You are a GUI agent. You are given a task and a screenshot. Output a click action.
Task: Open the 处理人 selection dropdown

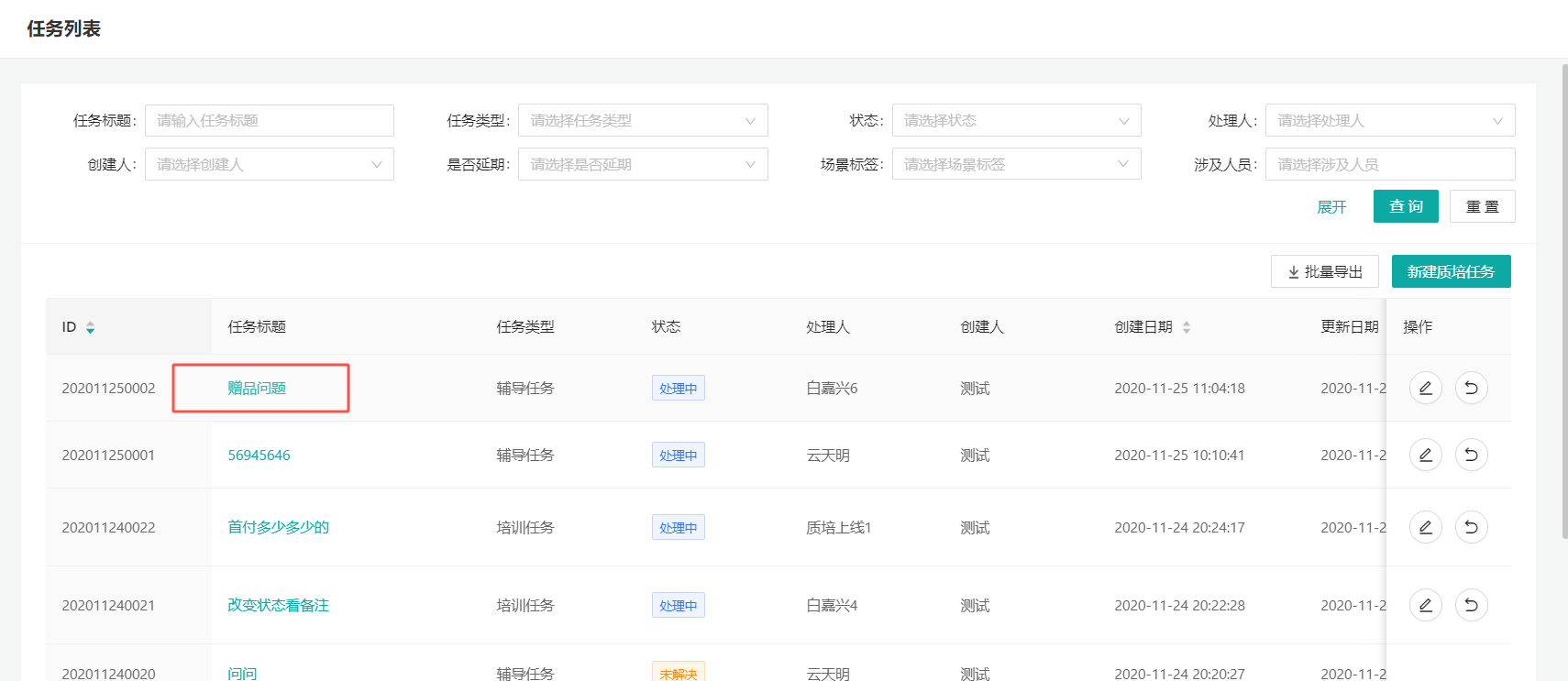[1390, 120]
